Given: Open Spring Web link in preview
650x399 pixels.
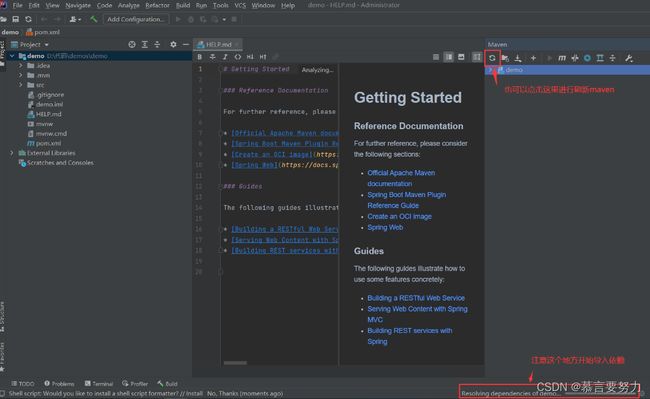Looking at the screenshot, I should [x=385, y=227].
